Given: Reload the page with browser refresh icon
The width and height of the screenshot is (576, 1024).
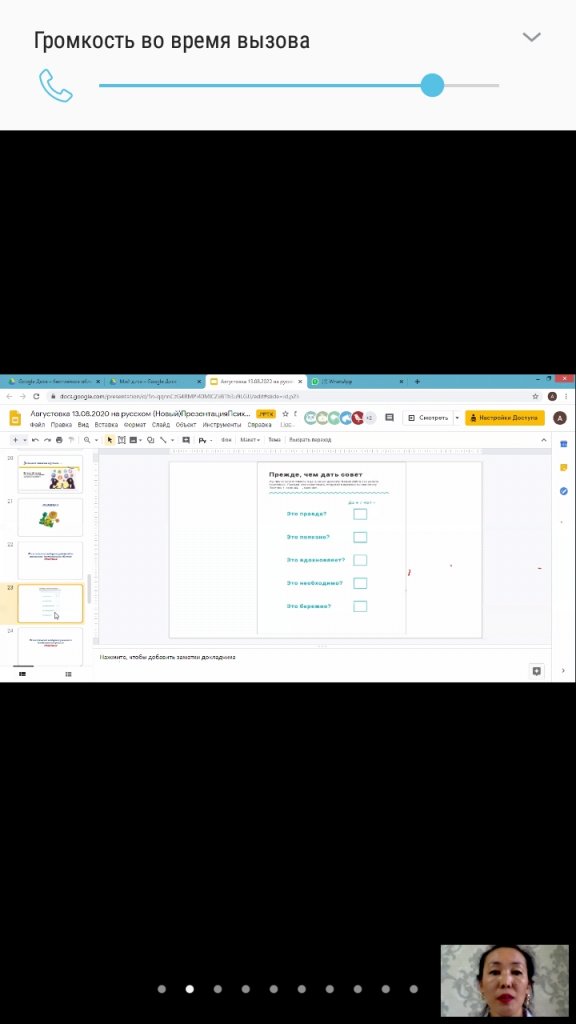Looking at the screenshot, I should click(36, 396).
